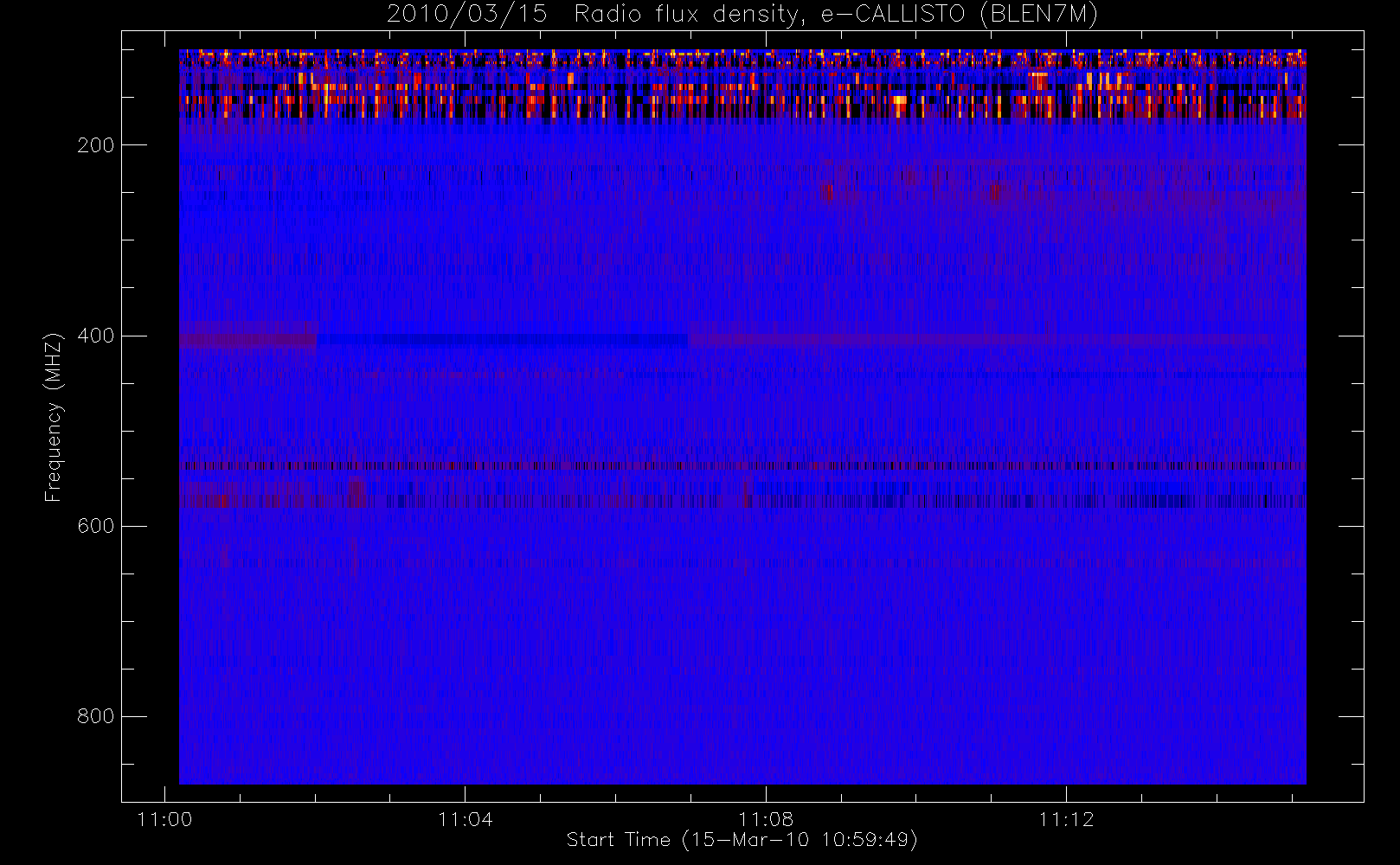The height and width of the screenshot is (865, 1400).
Task: Click the 'Start Time (15-Mar-10 10:59:49)' label
Action: tap(742, 840)
